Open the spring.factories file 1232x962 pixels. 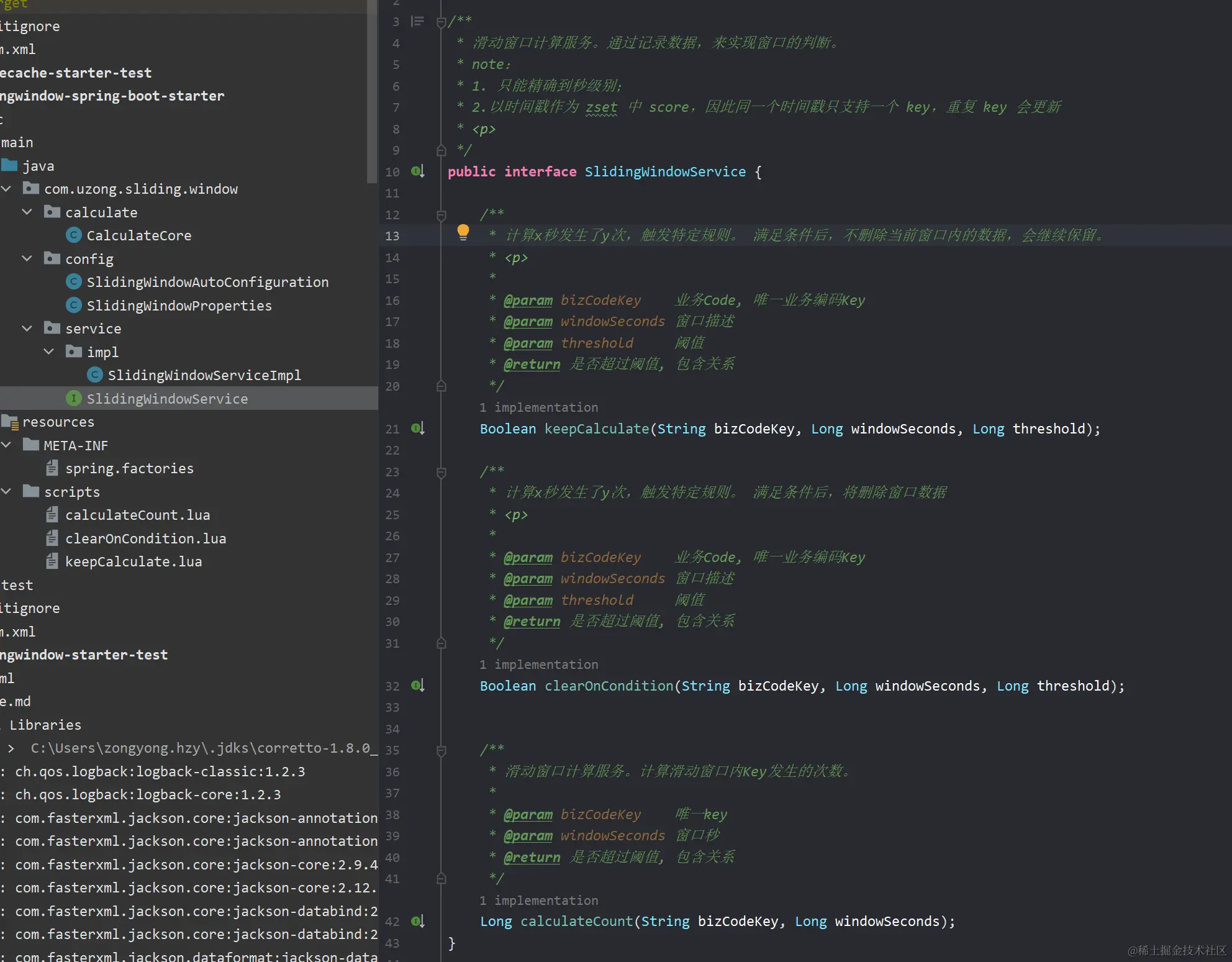click(x=129, y=468)
